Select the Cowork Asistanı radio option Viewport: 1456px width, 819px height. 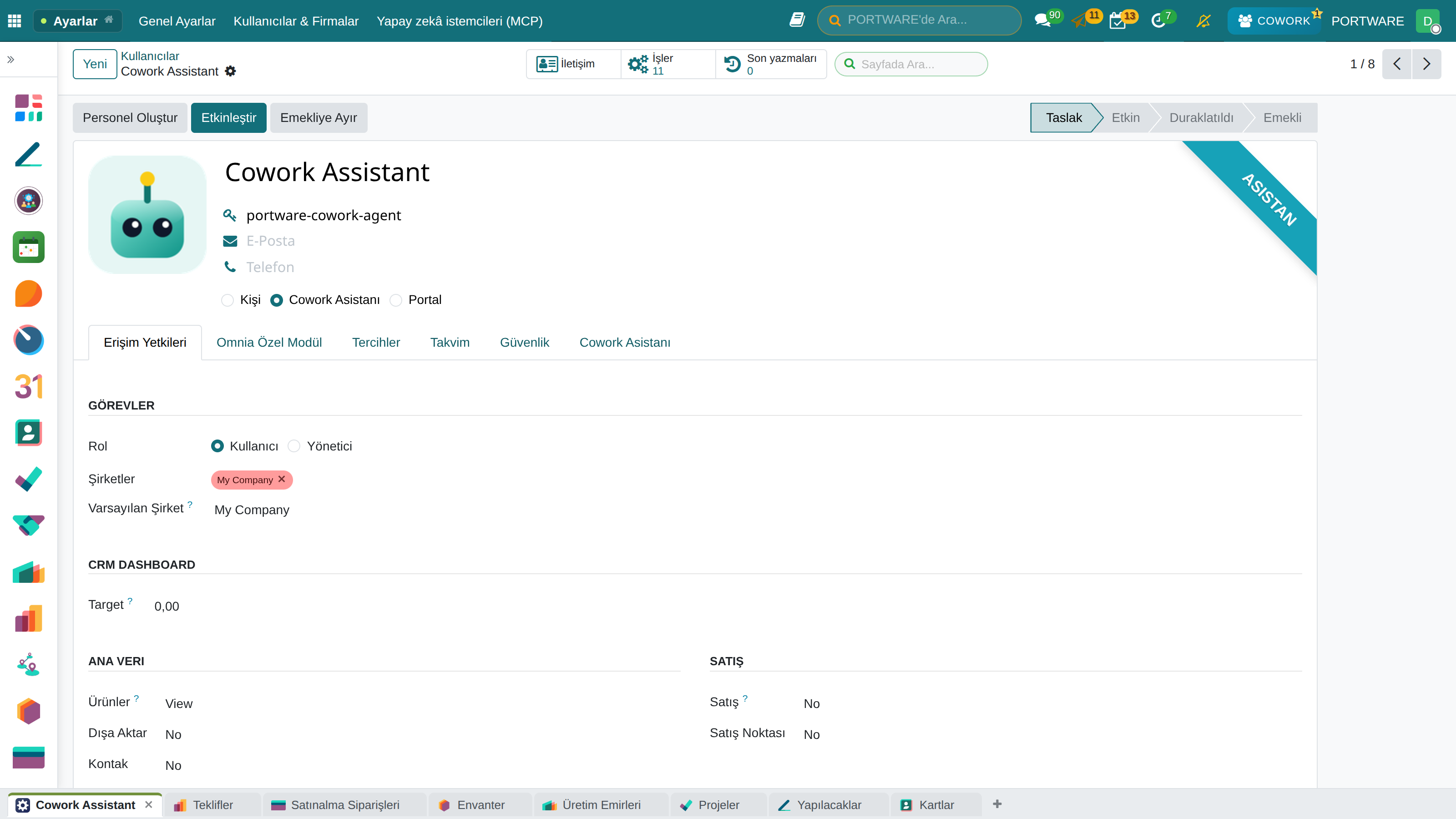[x=276, y=300]
